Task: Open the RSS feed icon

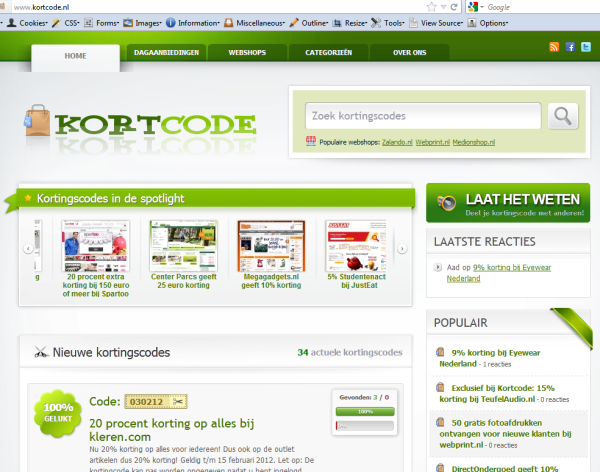Action: click(554, 47)
